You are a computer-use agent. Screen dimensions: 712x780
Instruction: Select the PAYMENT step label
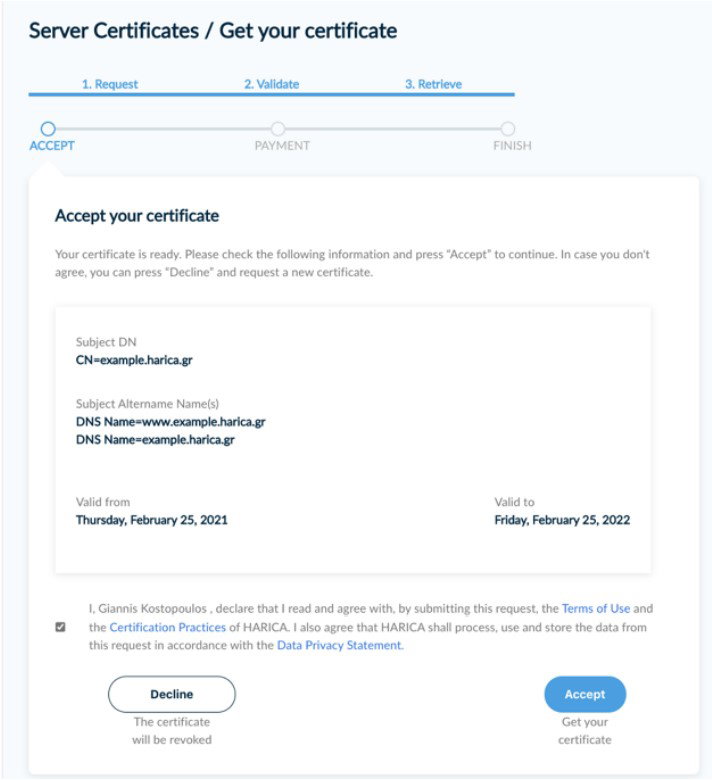[282, 146]
